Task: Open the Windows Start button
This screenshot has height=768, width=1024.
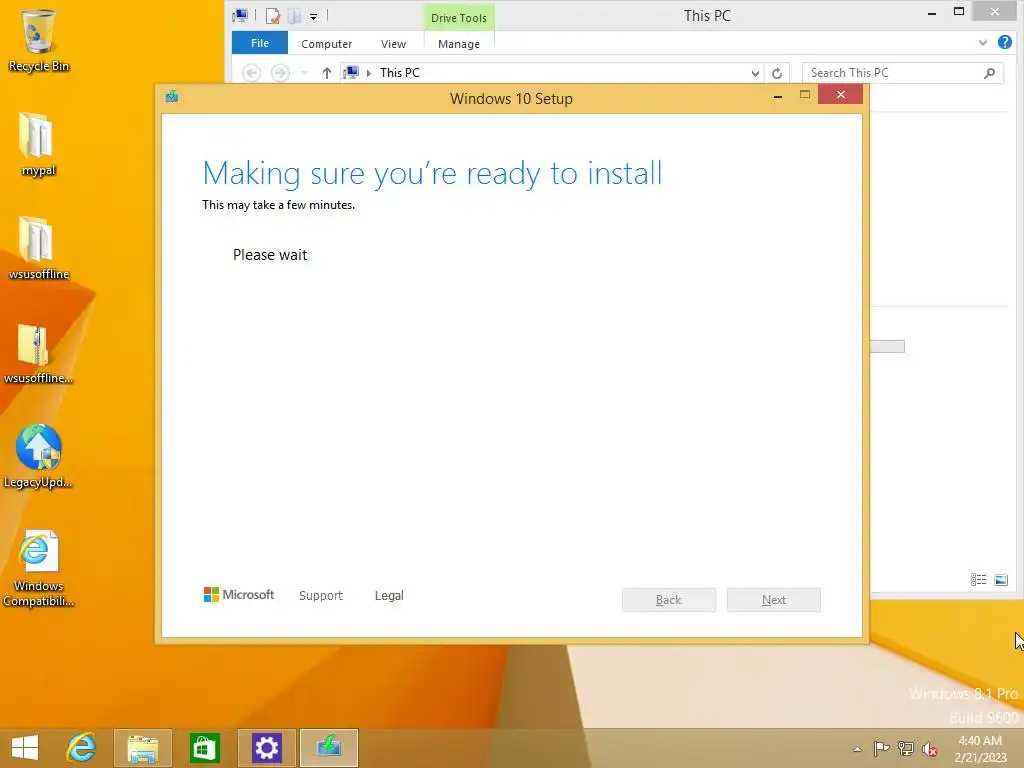Action: tap(25, 748)
